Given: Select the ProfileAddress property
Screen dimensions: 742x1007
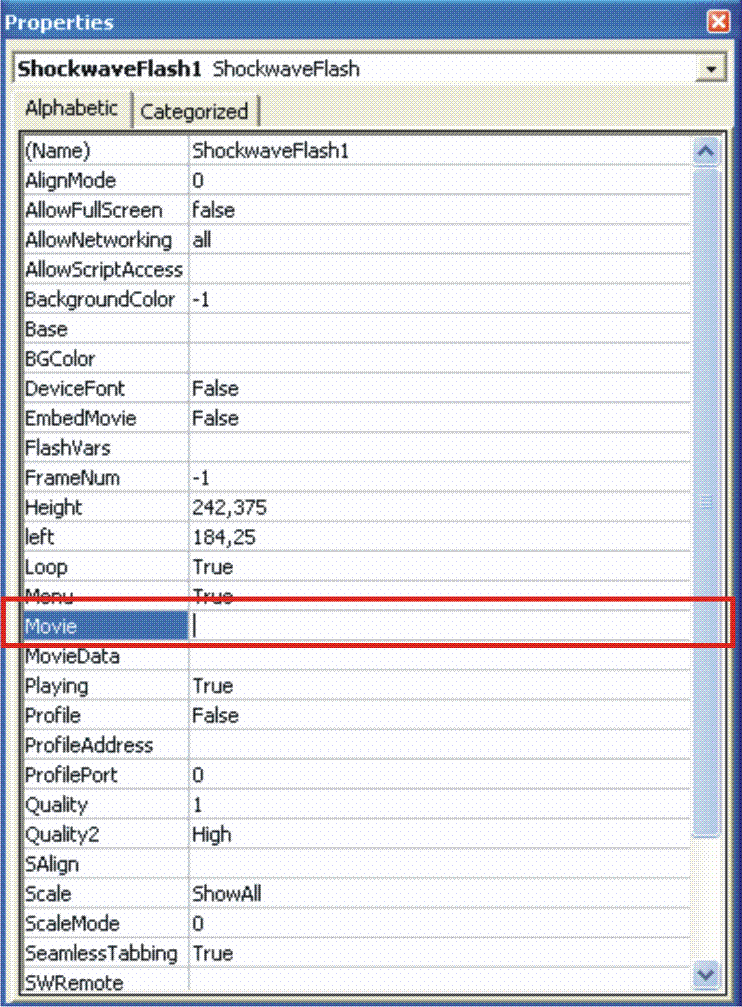Looking at the screenshot, I should click(x=105, y=745).
